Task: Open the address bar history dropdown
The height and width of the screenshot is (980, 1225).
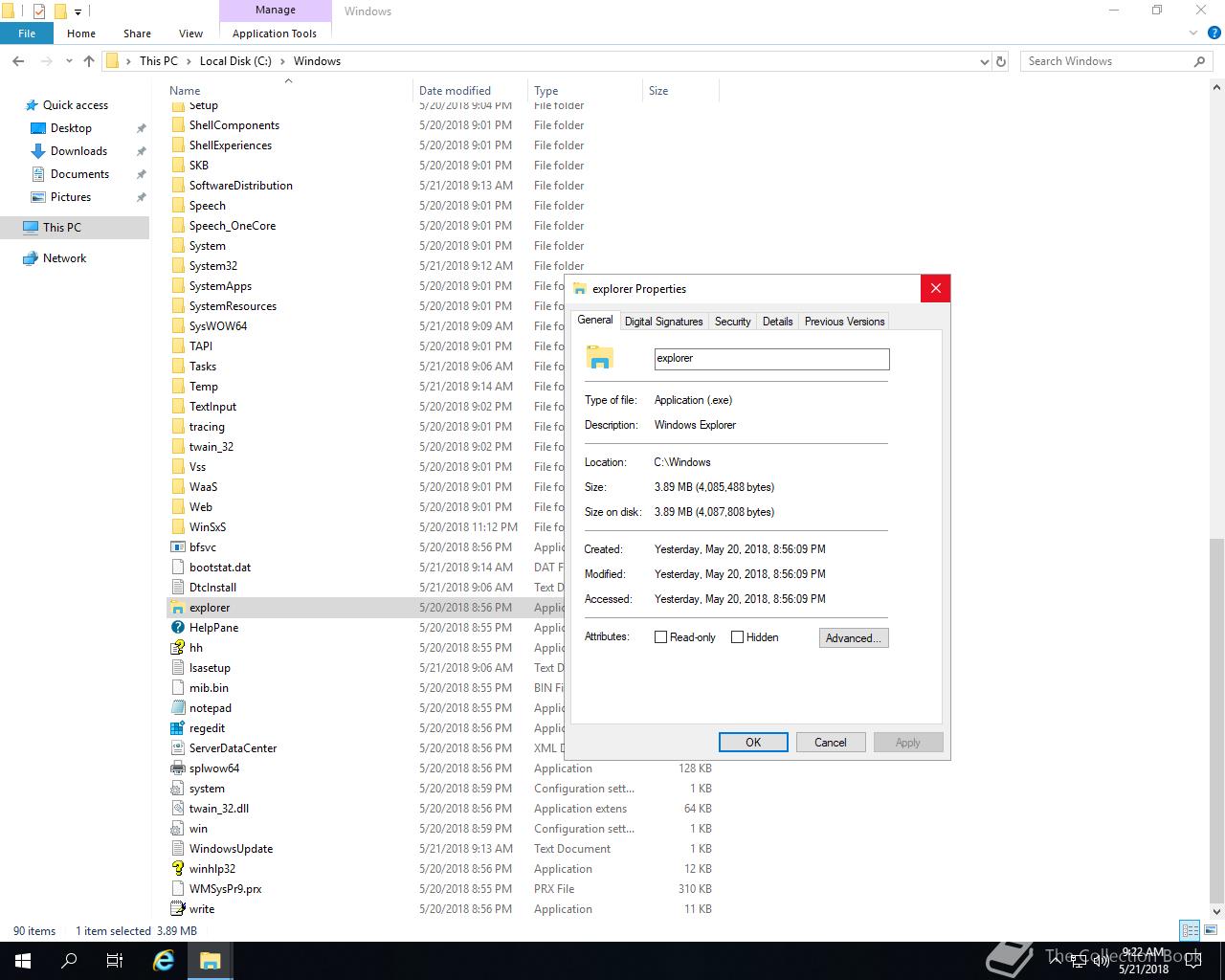Action: pyautogui.click(x=985, y=61)
